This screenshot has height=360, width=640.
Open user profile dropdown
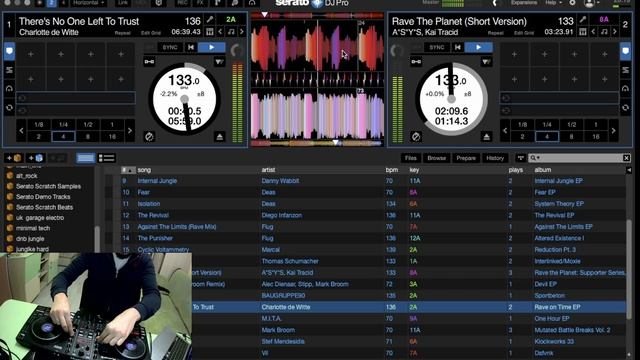(x=591, y=3)
